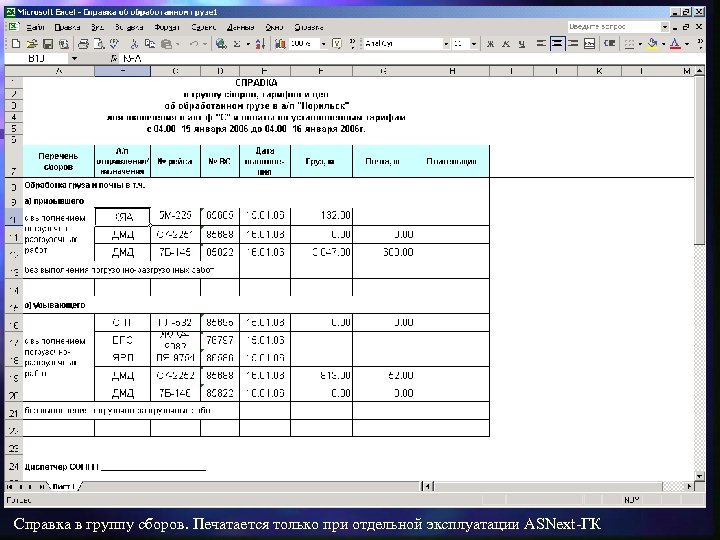The image size is (720, 540).
Task: Click the first sheet navigation arrow
Action: tap(10, 486)
